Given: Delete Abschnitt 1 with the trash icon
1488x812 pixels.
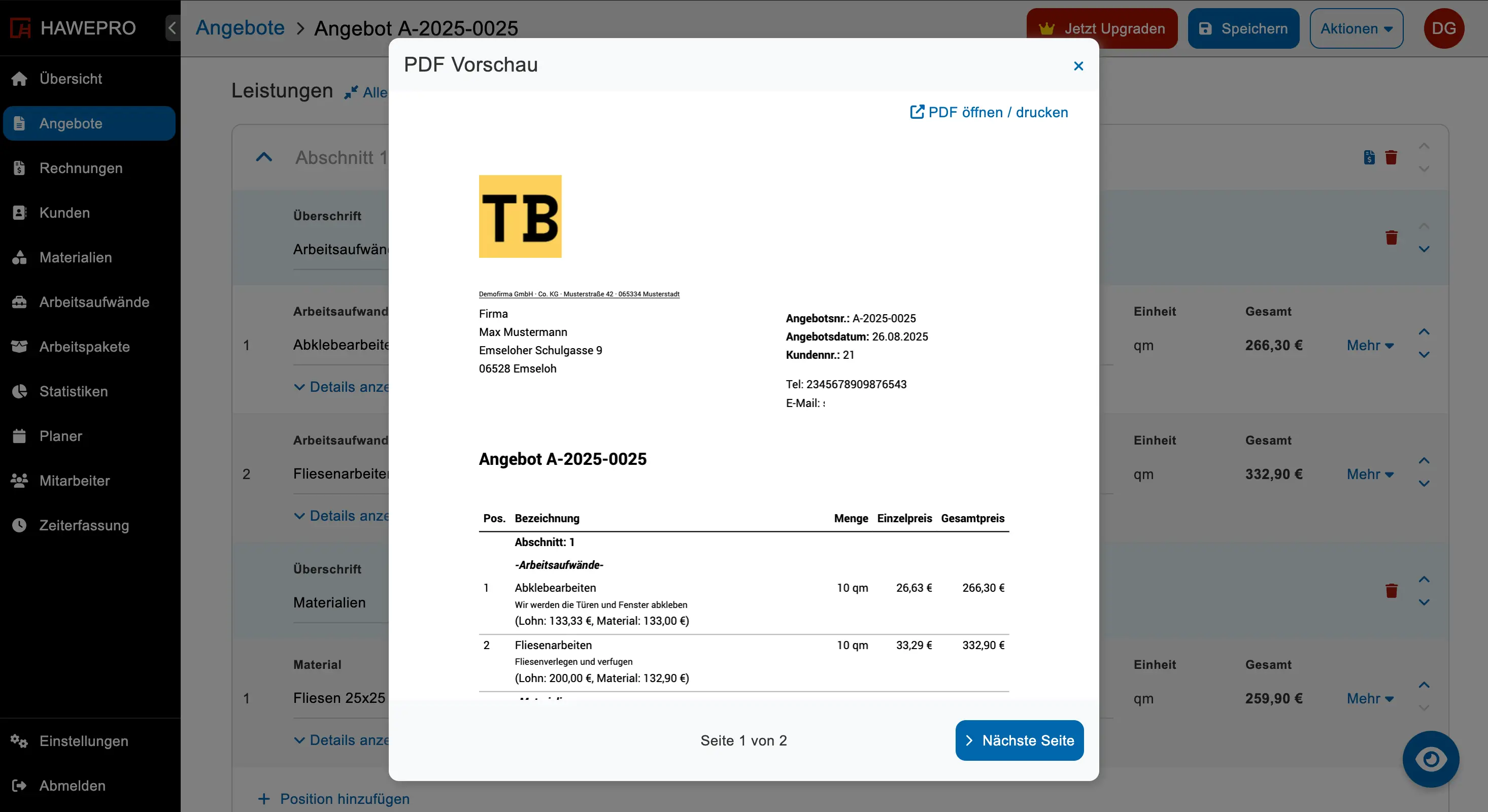Looking at the screenshot, I should tap(1391, 157).
